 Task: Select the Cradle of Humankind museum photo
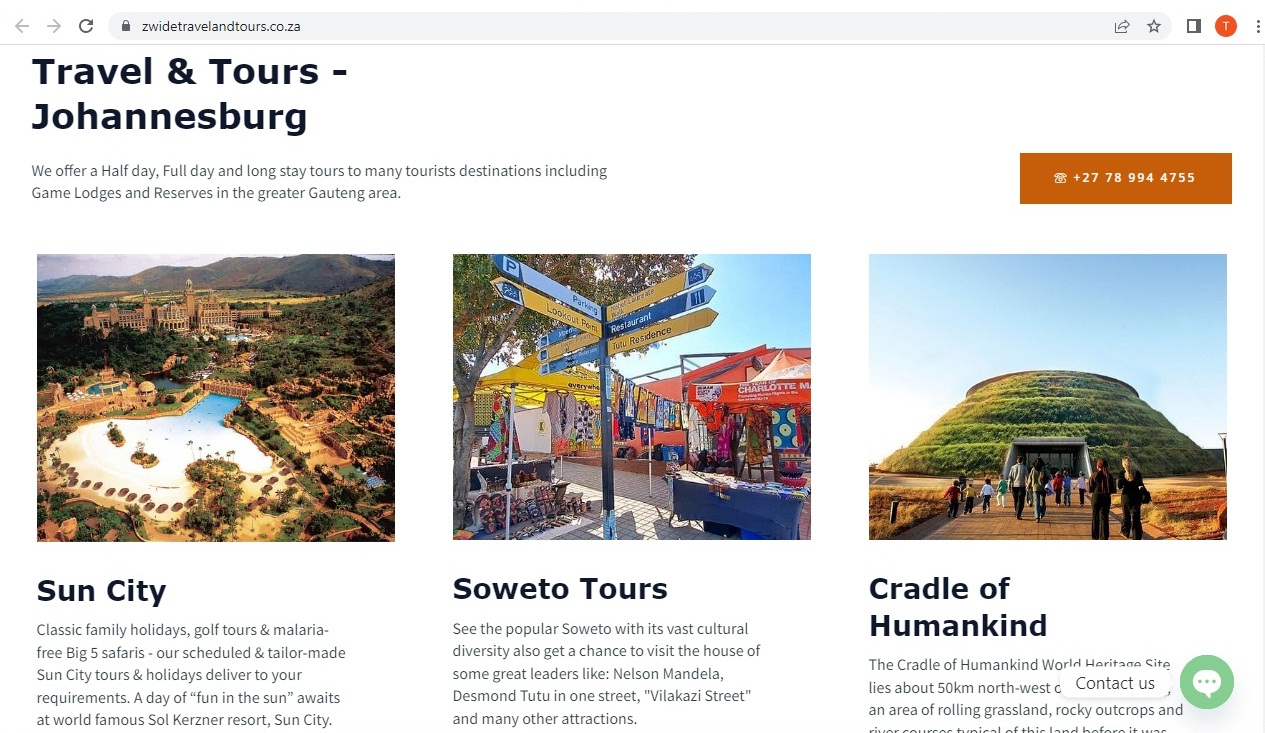[x=1047, y=397]
